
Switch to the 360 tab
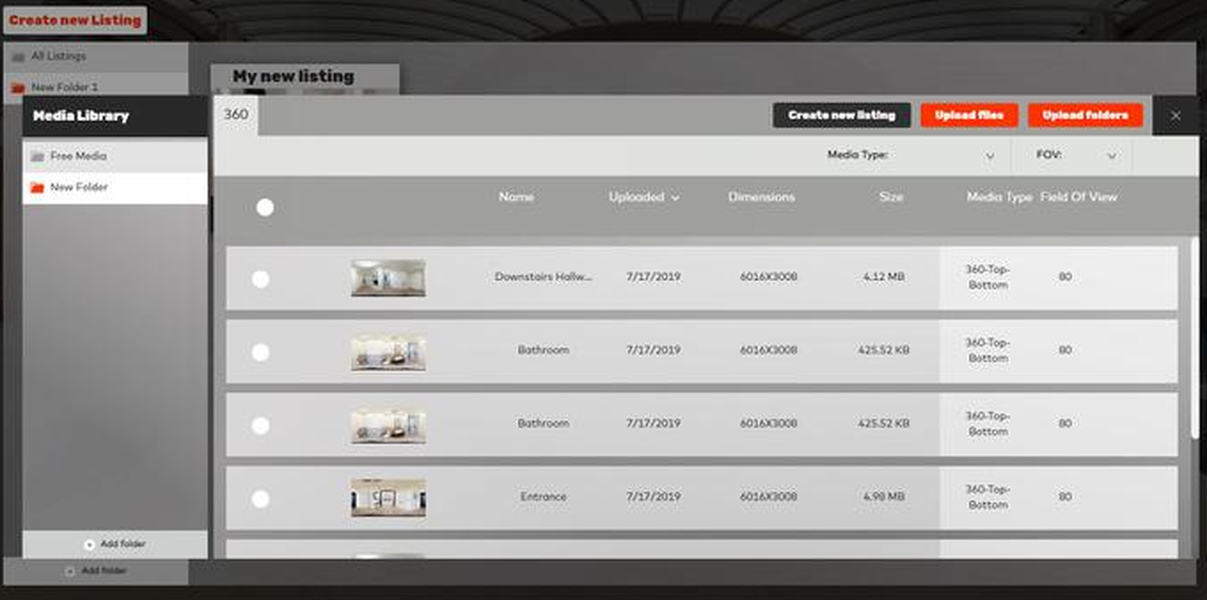click(236, 115)
